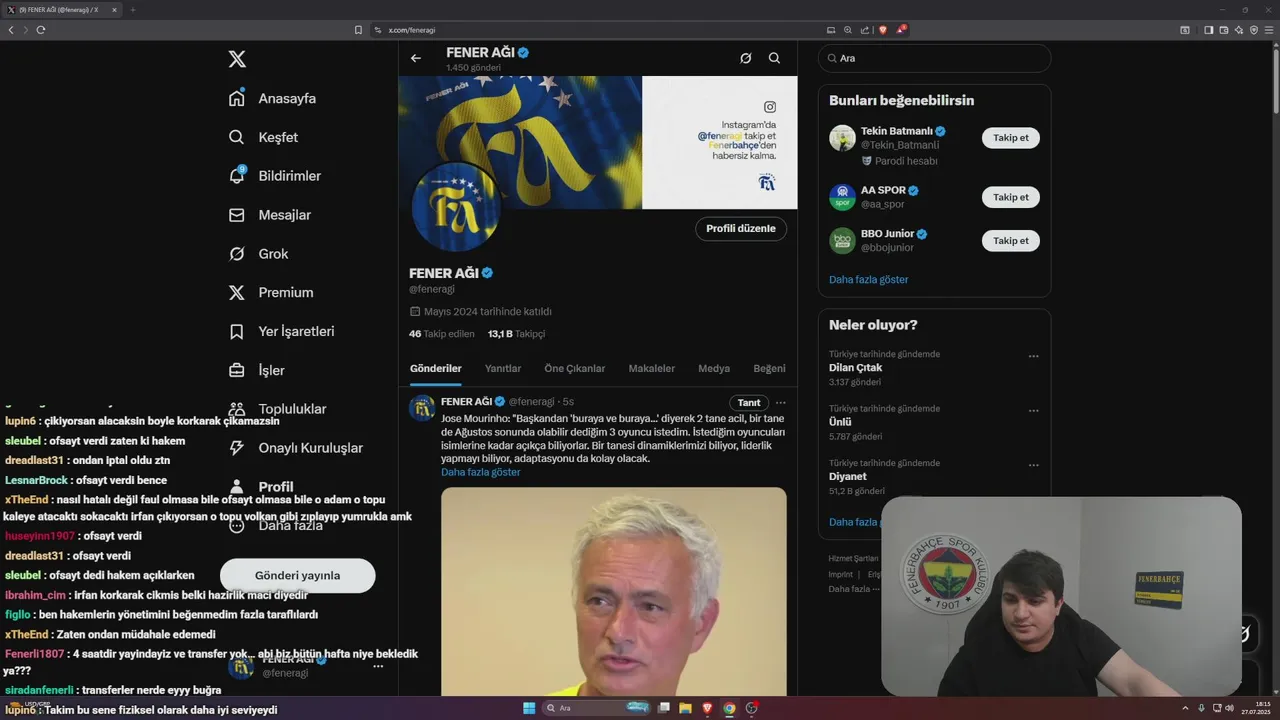Follow Tekin Batmanlı with Takip et
The image size is (1280, 720).
pos(1010,138)
